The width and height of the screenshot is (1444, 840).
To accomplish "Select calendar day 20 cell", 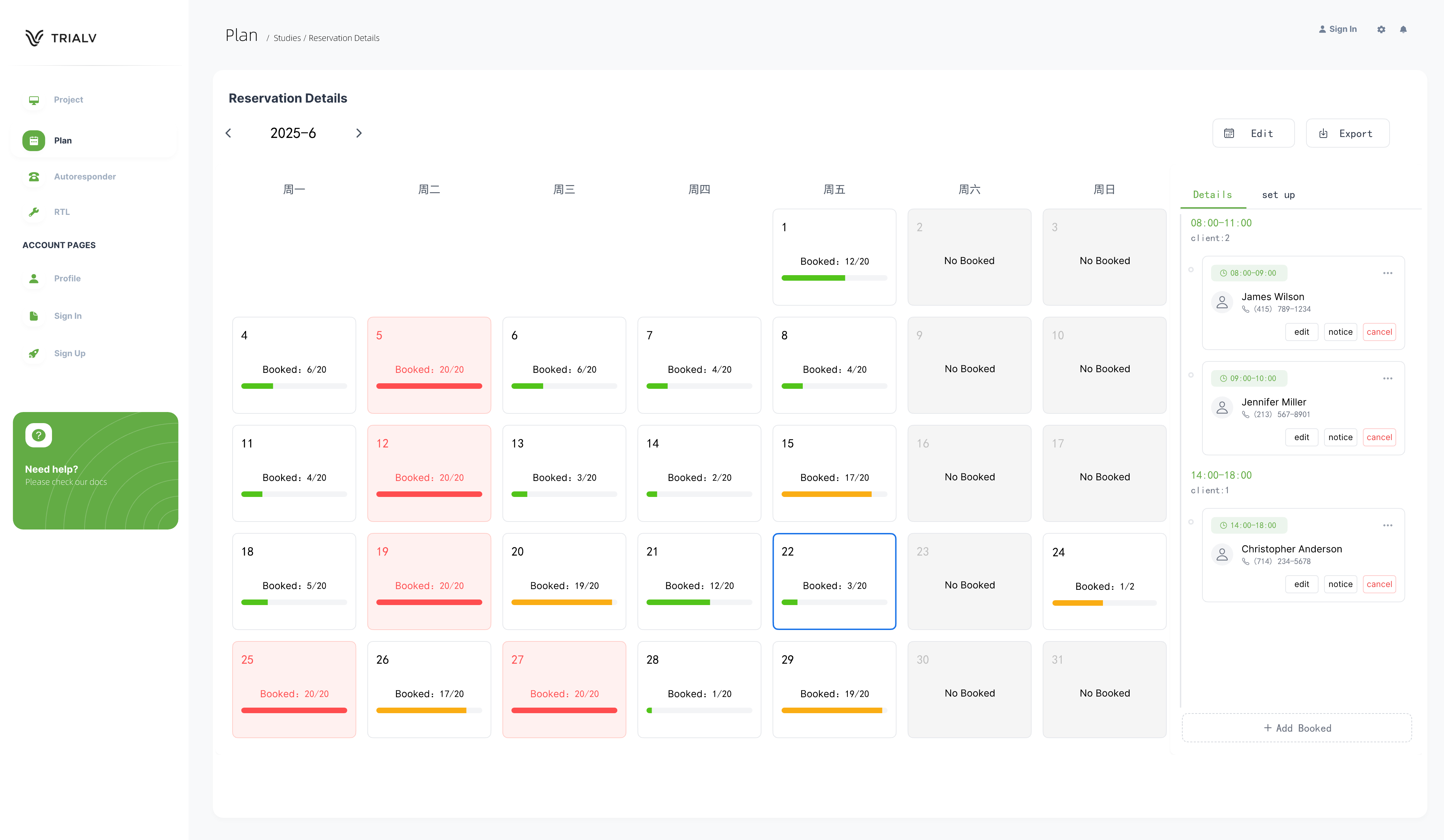I will pyautogui.click(x=564, y=581).
